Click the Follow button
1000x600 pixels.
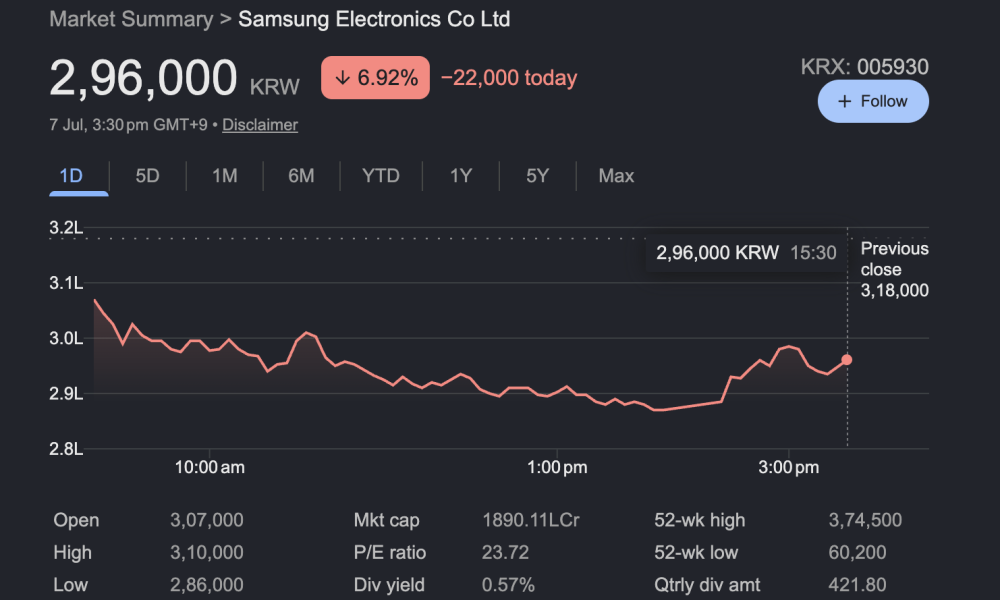point(873,101)
